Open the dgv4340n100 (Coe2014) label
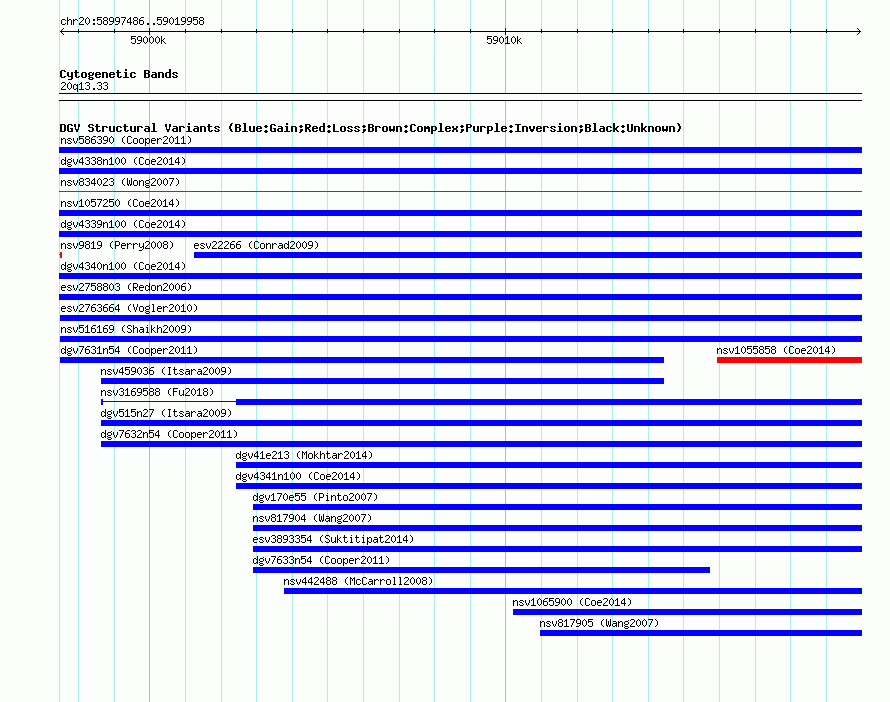890x702 pixels. tap(123, 266)
